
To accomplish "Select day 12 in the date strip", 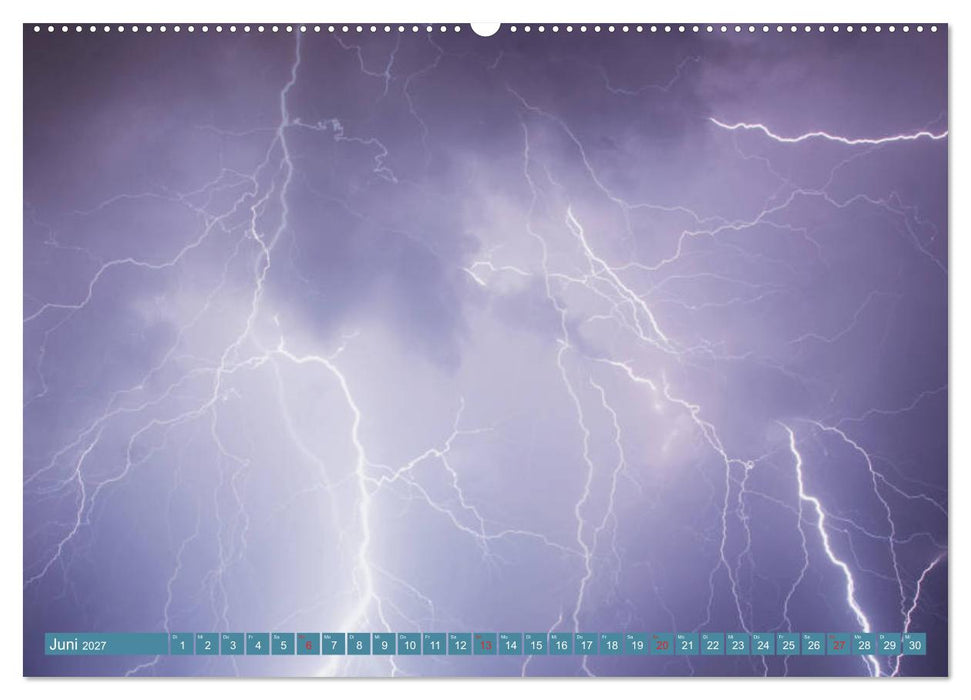I will tap(460, 644).
